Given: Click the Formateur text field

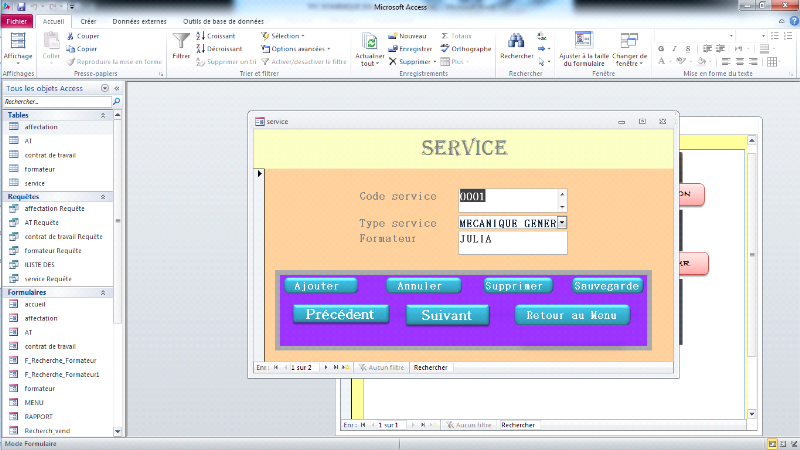Looking at the screenshot, I should coord(512,241).
